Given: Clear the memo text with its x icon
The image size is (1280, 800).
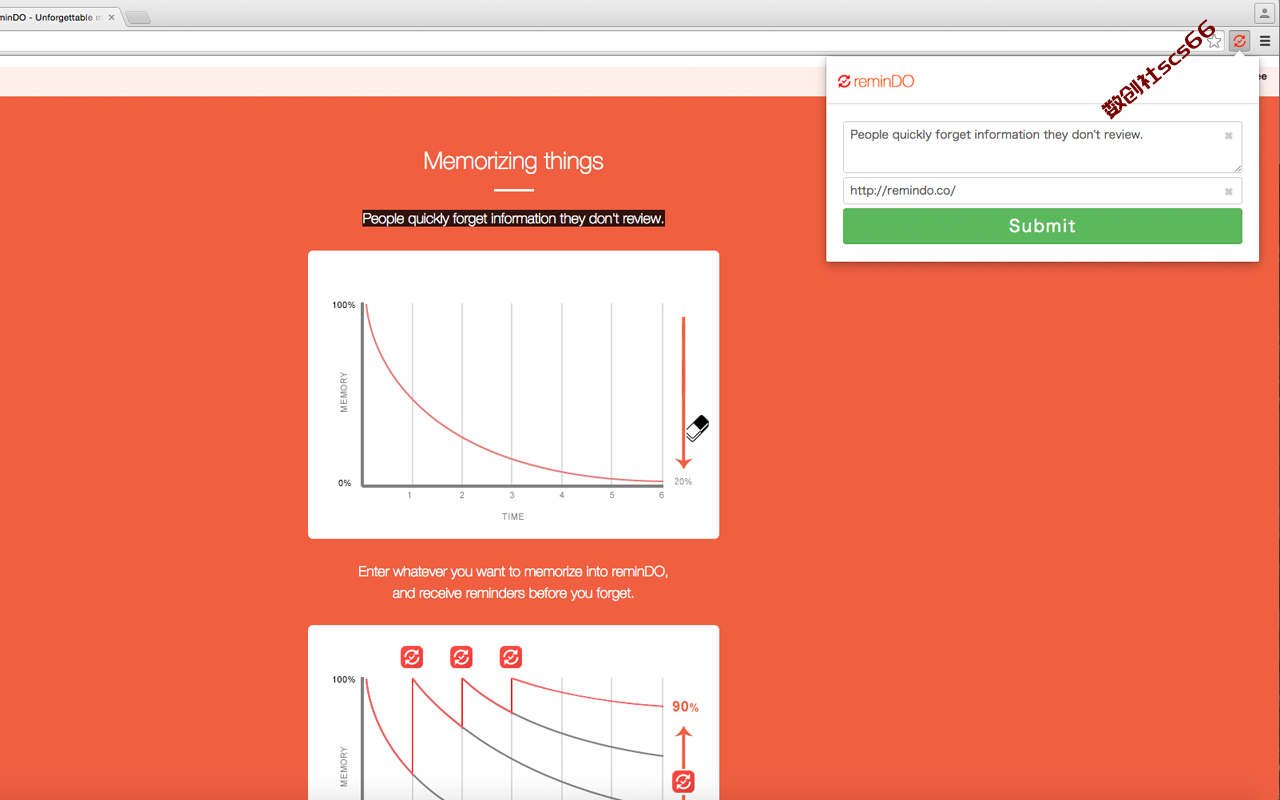Looking at the screenshot, I should [1229, 136].
